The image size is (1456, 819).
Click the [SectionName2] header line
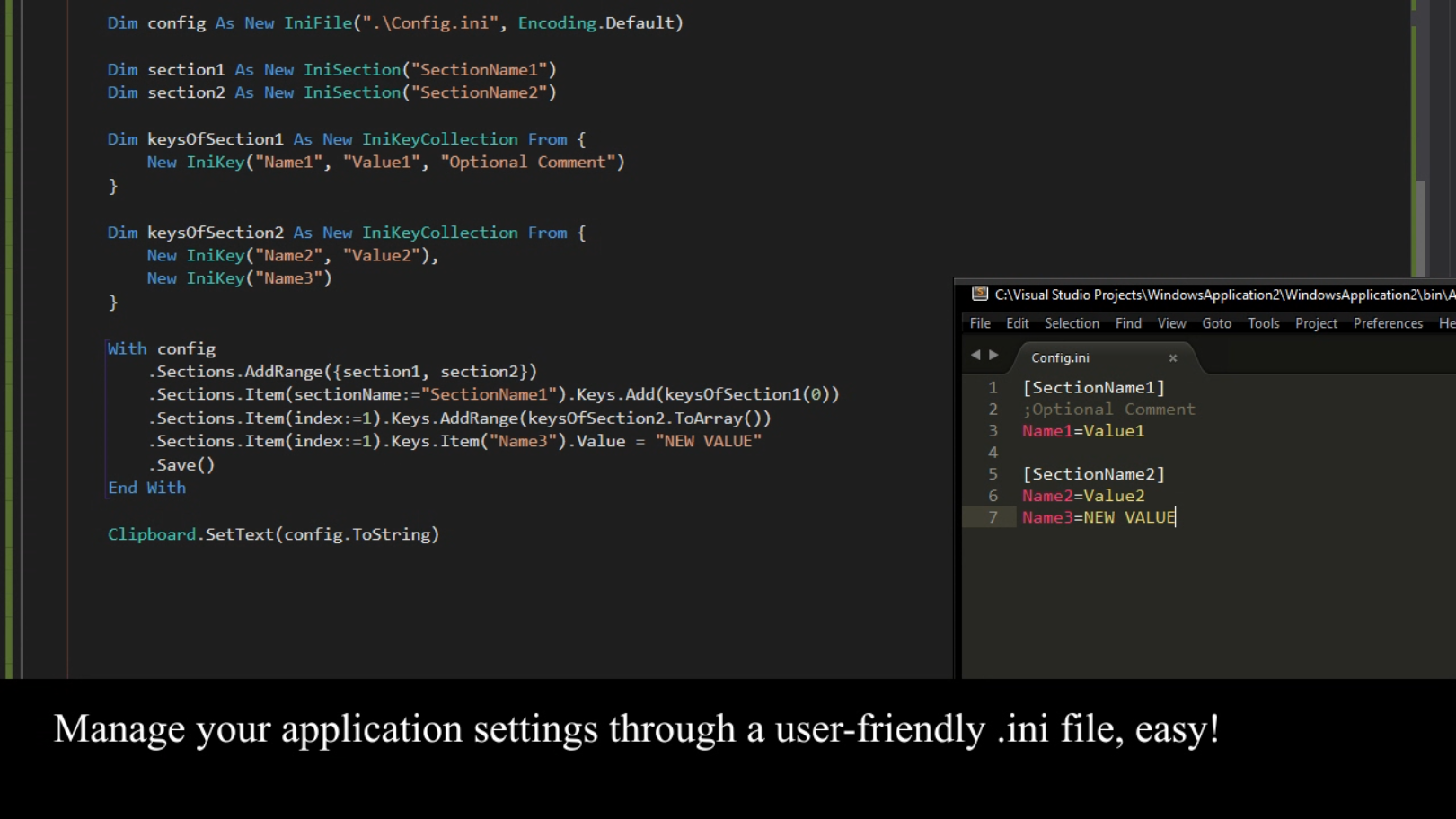click(1094, 474)
